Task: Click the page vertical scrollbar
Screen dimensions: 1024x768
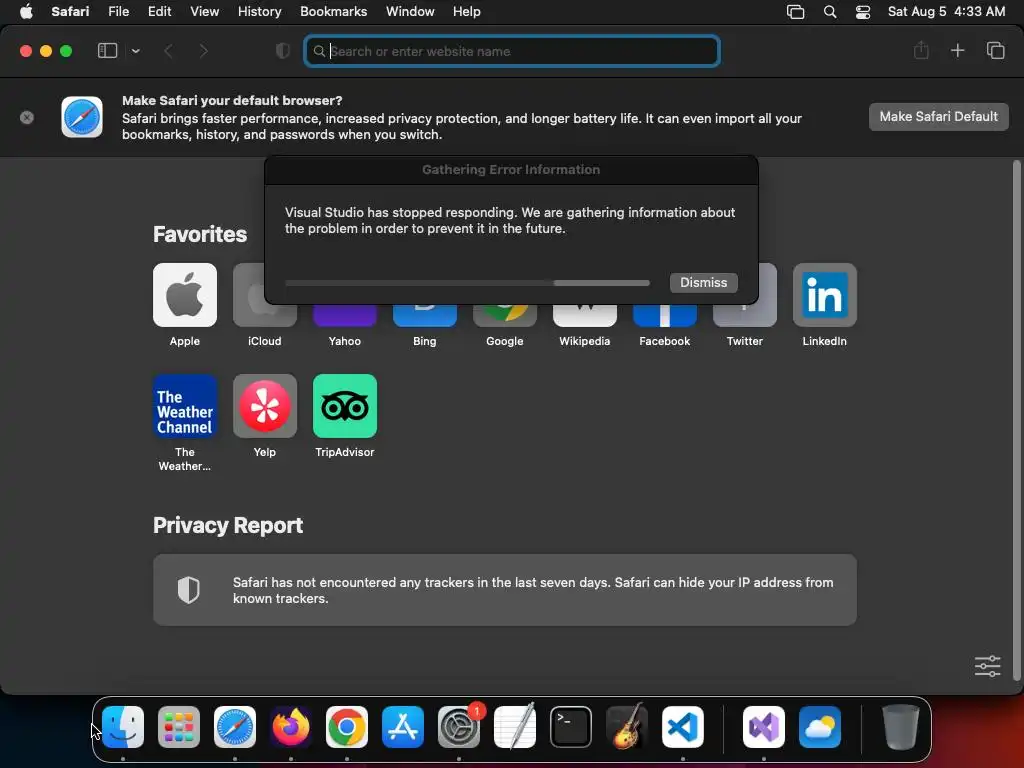Action: tap(1016, 420)
